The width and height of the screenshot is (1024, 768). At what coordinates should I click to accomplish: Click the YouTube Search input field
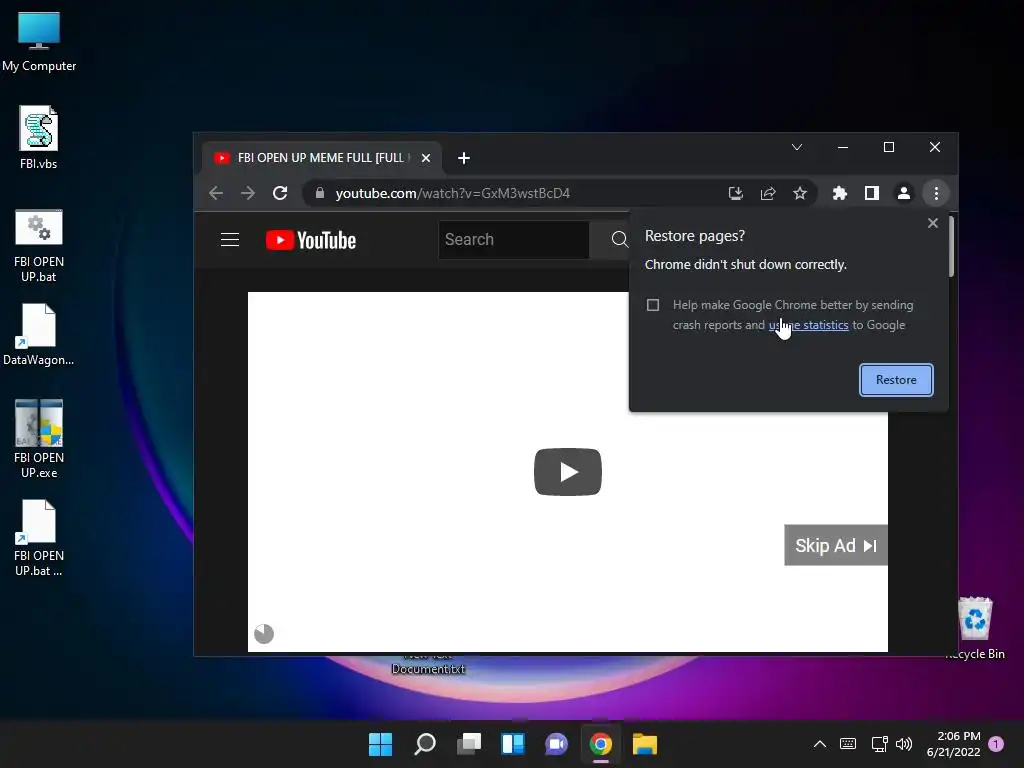(513, 240)
